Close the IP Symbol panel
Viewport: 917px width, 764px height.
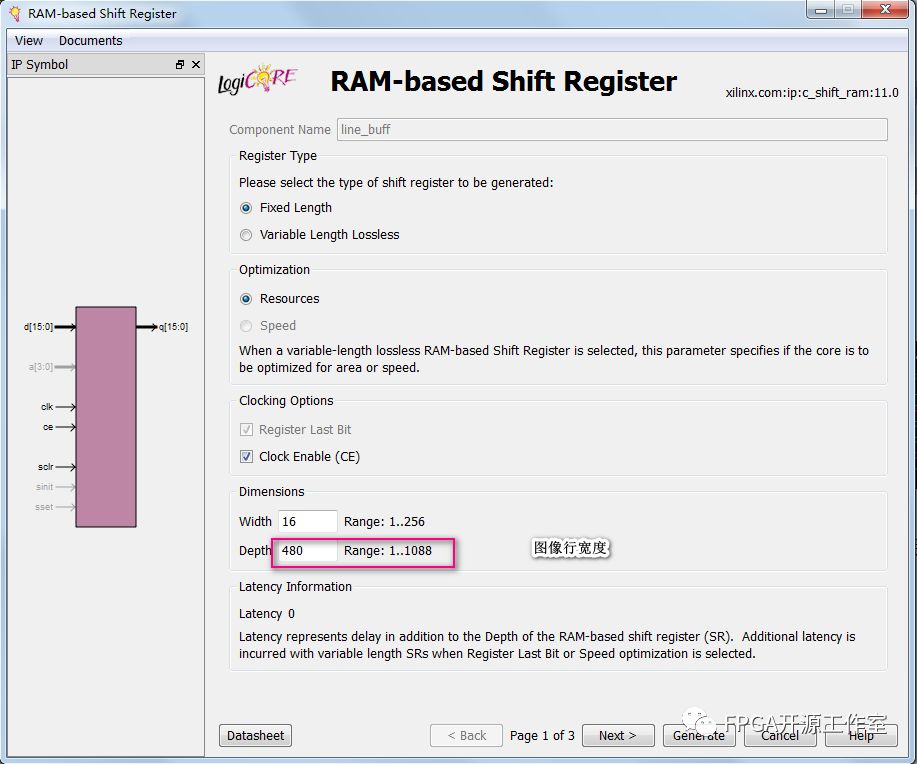(196, 65)
